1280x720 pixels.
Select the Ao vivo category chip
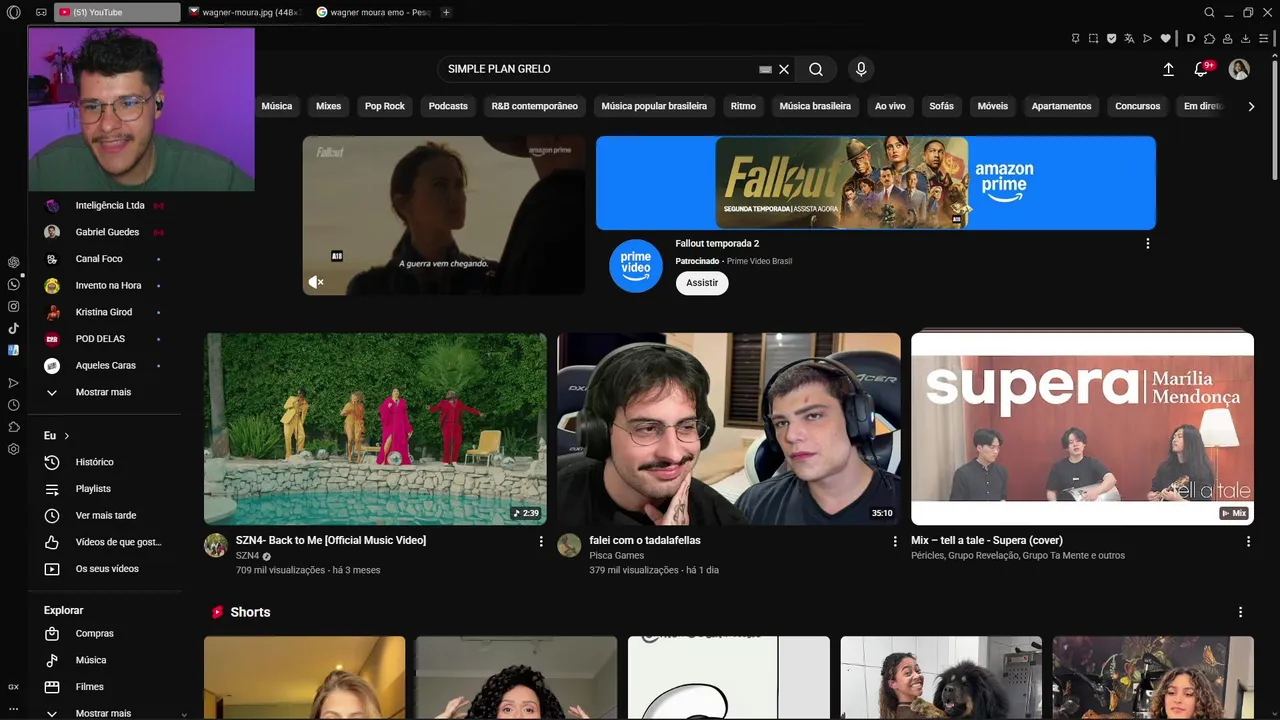pos(890,106)
